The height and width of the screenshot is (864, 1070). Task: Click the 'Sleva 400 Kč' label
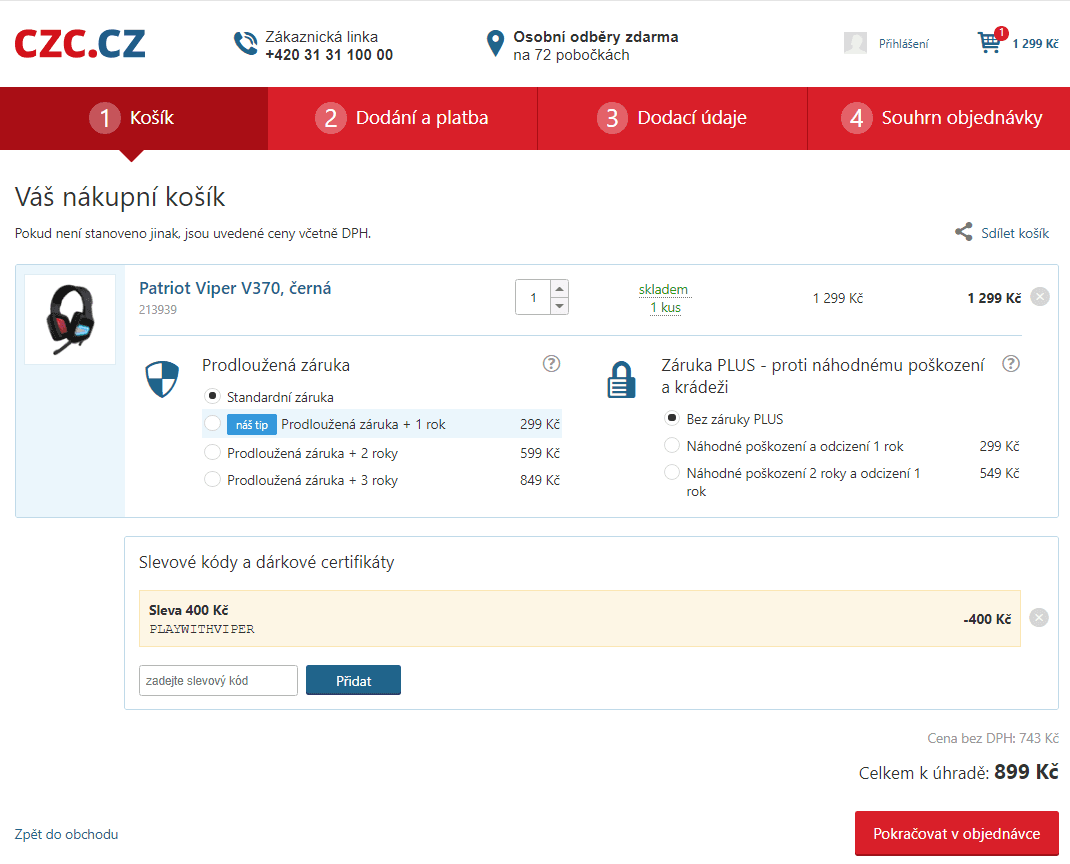point(188,610)
